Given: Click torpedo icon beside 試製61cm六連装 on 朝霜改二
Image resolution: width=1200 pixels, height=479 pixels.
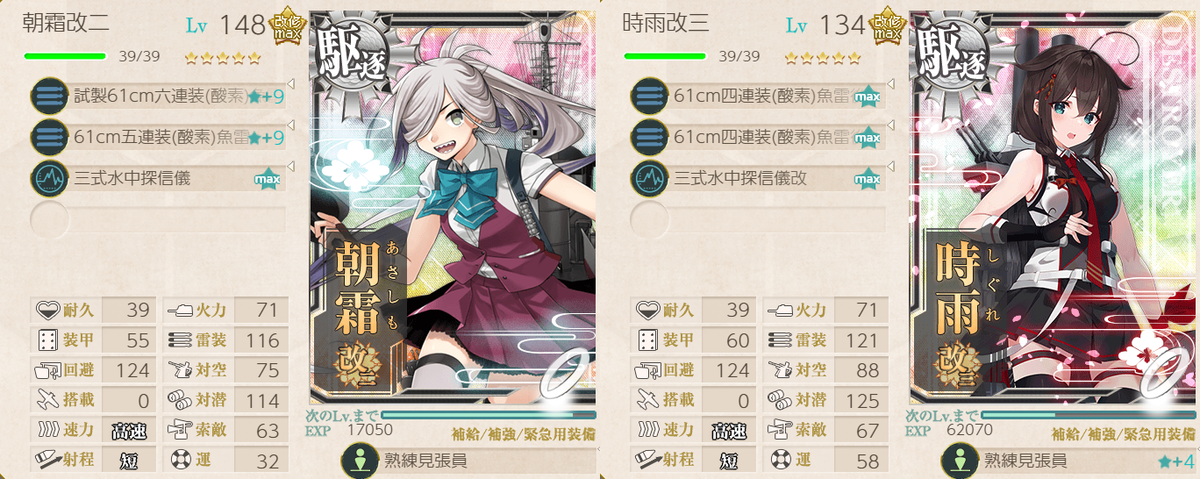Looking at the screenshot, I should click(48, 95).
